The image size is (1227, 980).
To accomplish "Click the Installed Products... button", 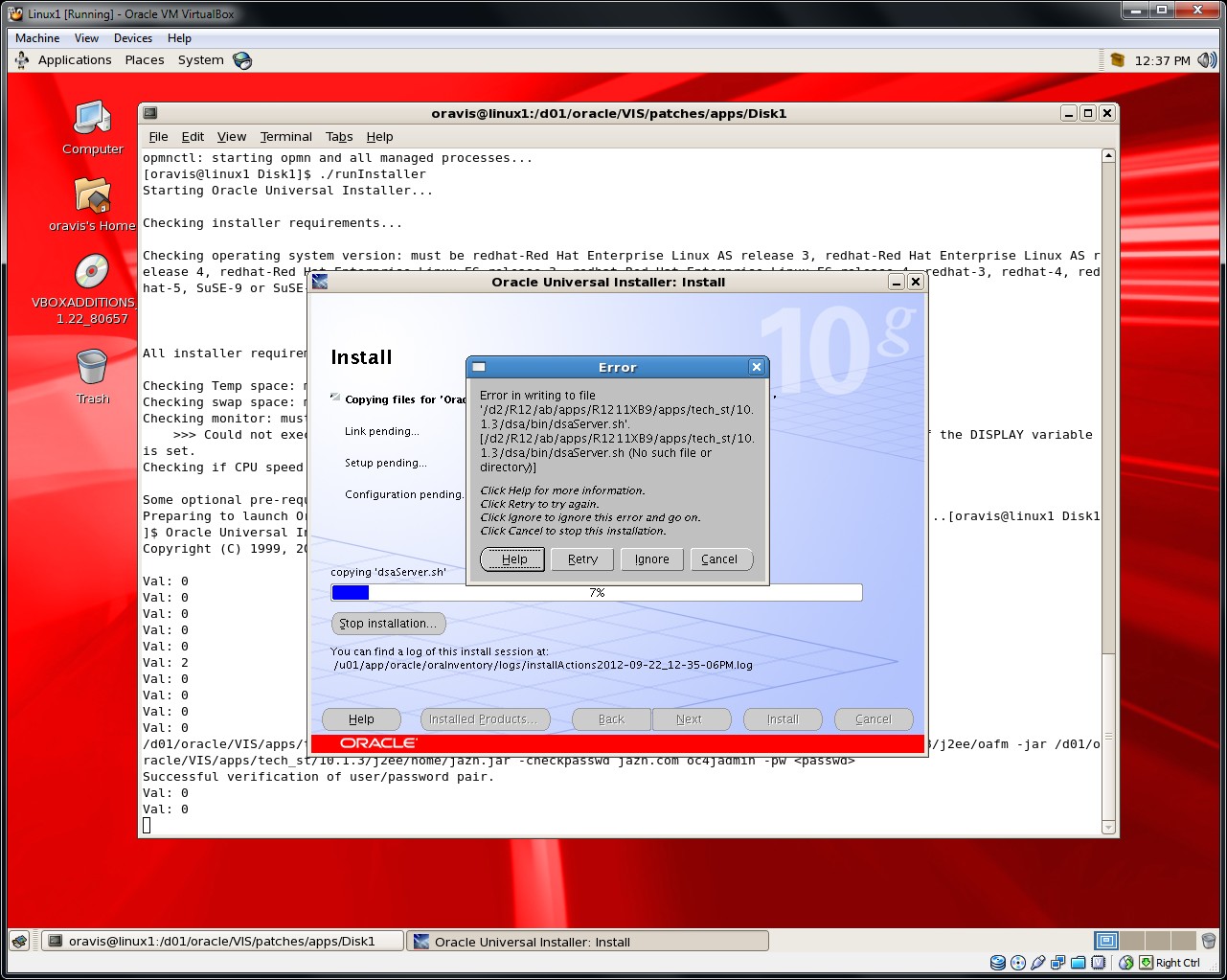I will pos(484,719).
